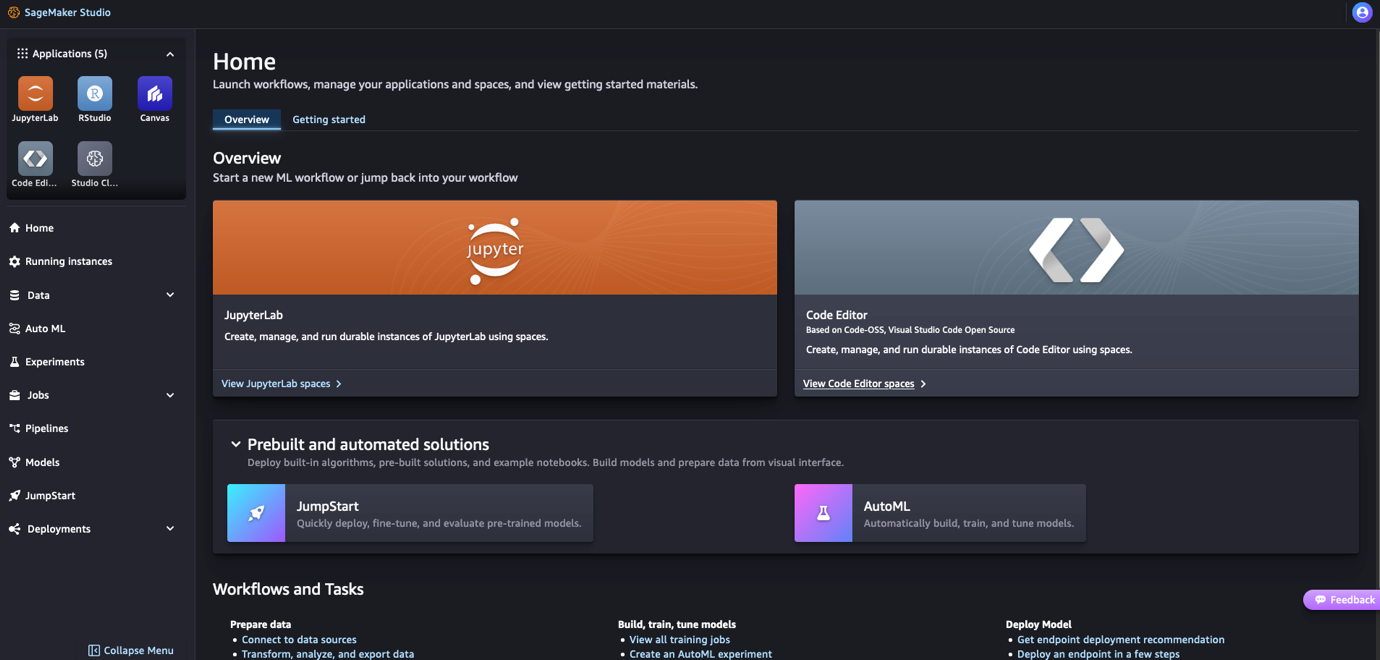This screenshot has width=1380, height=660.
Task: Collapse Prebuilt and automated solutions section
Action: 236,444
